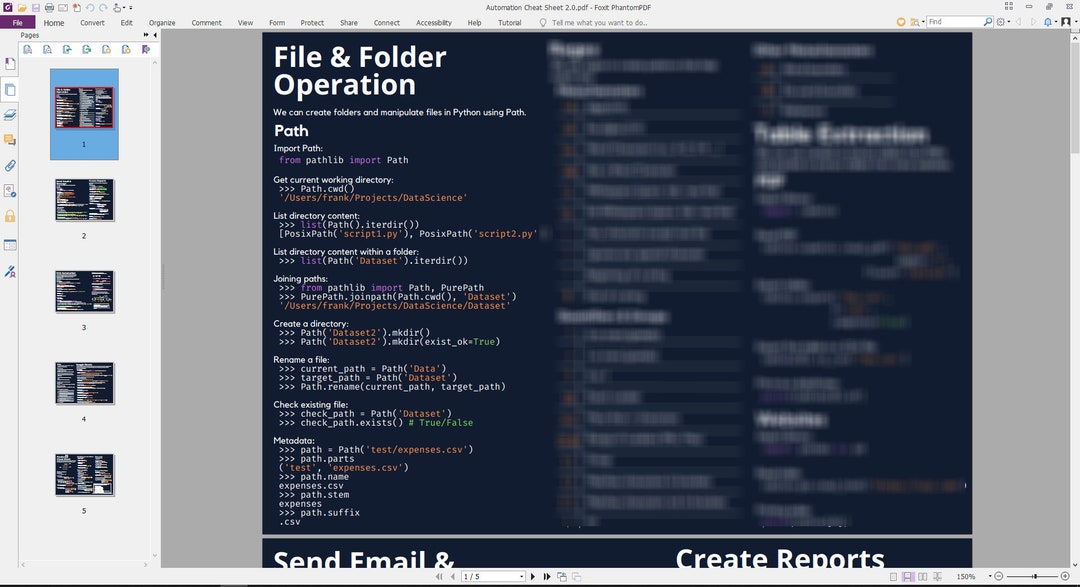The width and height of the screenshot is (1080, 587).
Task: Click the Tutorial menu item
Action: point(510,22)
